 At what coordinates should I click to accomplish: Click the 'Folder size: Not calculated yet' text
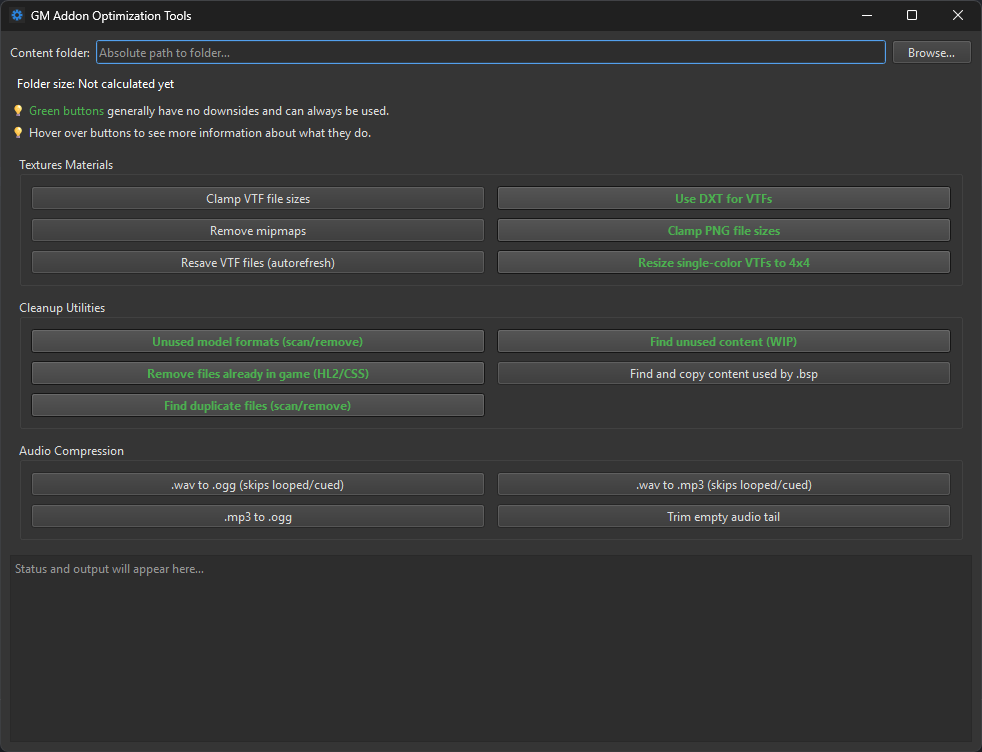(95, 84)
